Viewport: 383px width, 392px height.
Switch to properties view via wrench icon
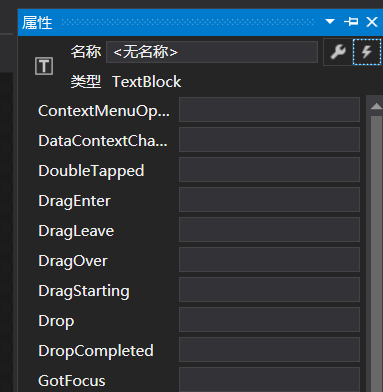[338, 52]
